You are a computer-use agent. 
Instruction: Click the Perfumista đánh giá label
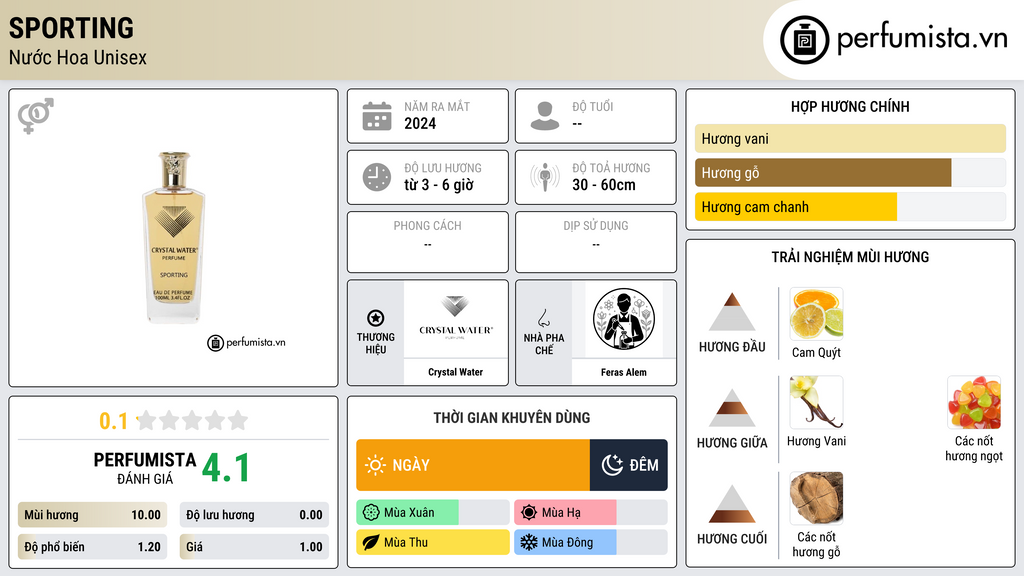[x=144, y=468]
